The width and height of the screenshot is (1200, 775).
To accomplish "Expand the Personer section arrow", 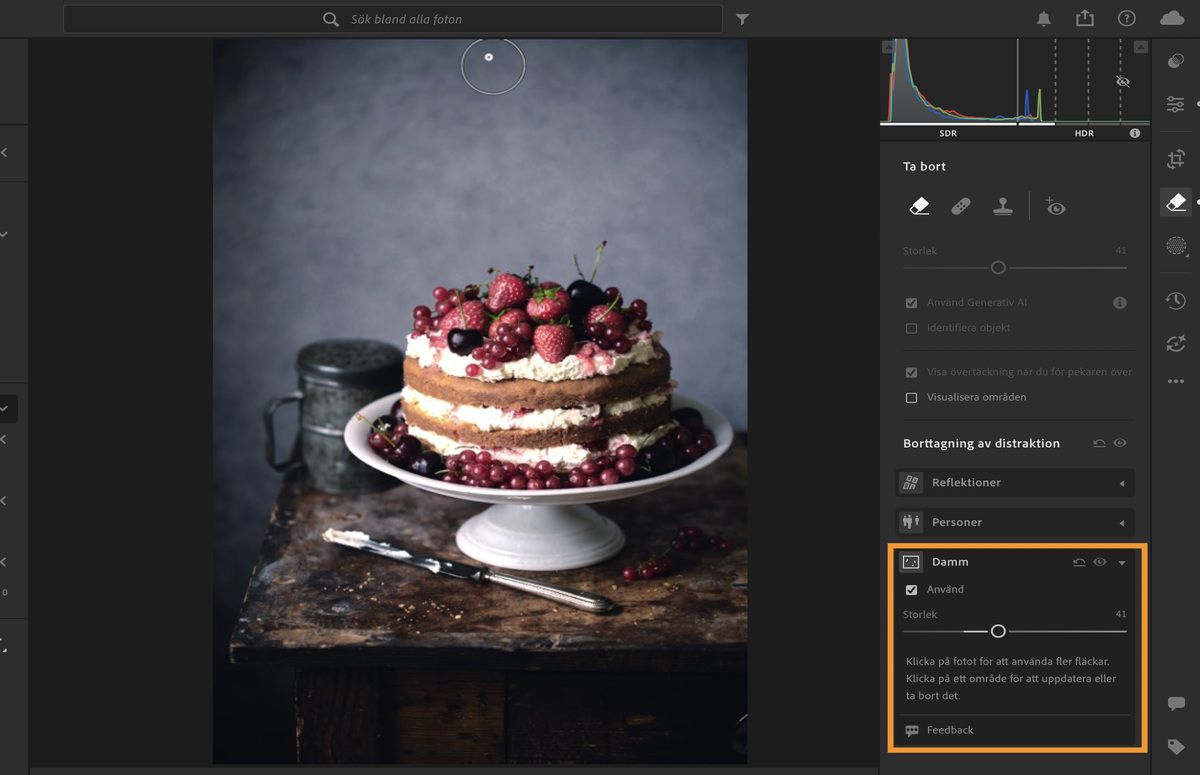I will point(1121,523).
